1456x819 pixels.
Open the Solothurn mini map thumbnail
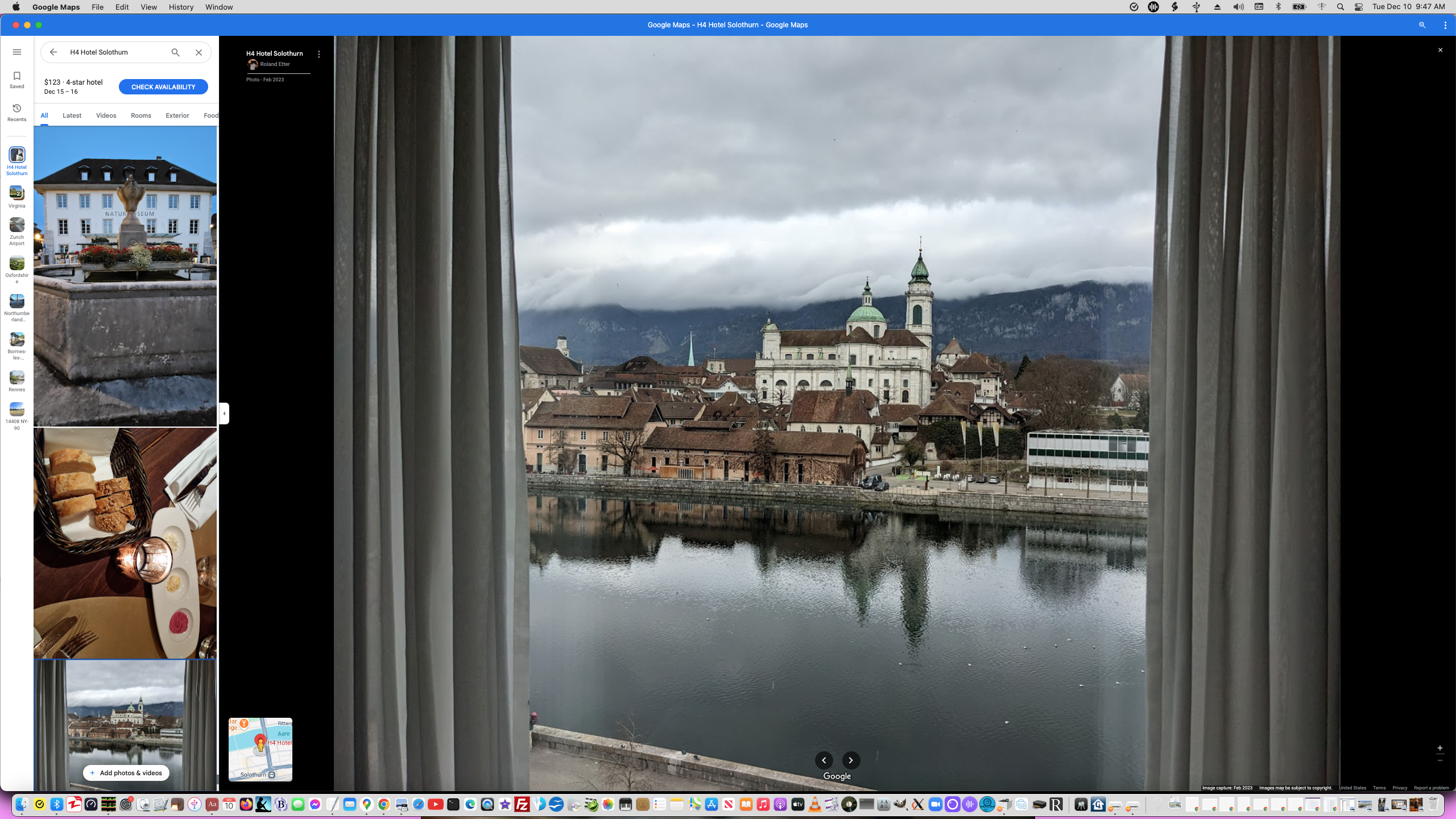tap(260, 748)
